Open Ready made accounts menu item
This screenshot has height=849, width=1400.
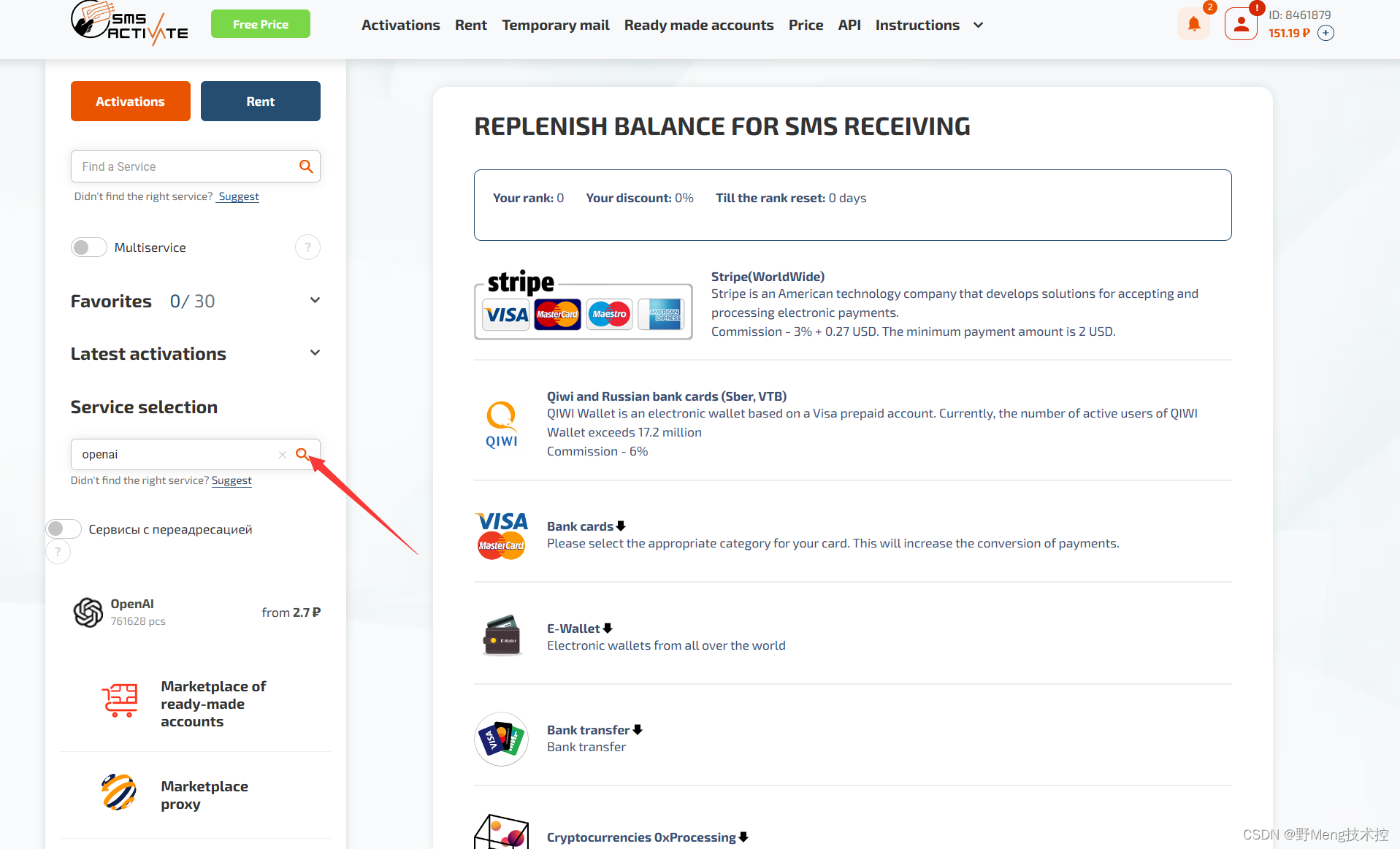click(699, 25)
